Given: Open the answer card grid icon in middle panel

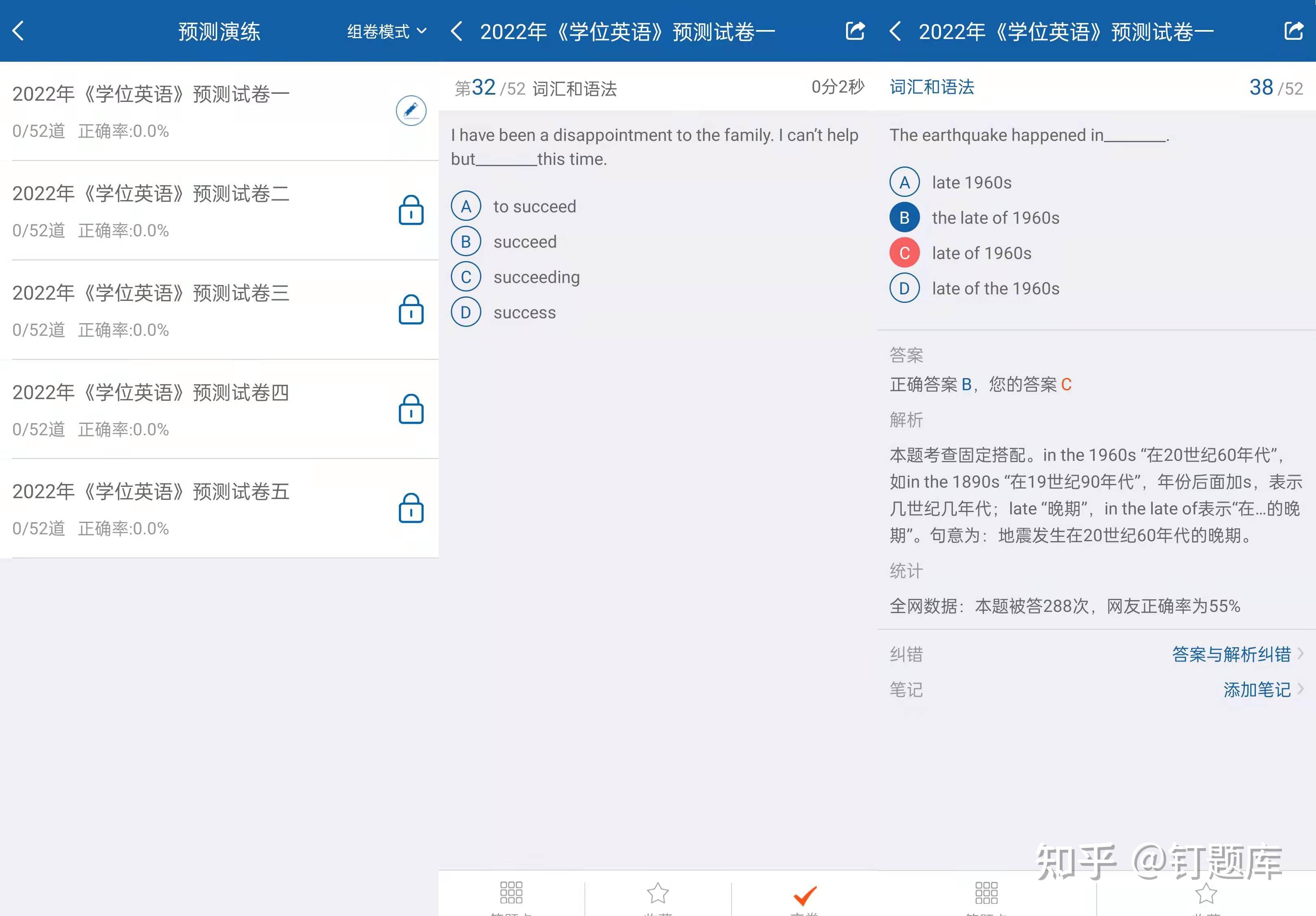Looking at the screenshot, I should [x=511, y=893].
